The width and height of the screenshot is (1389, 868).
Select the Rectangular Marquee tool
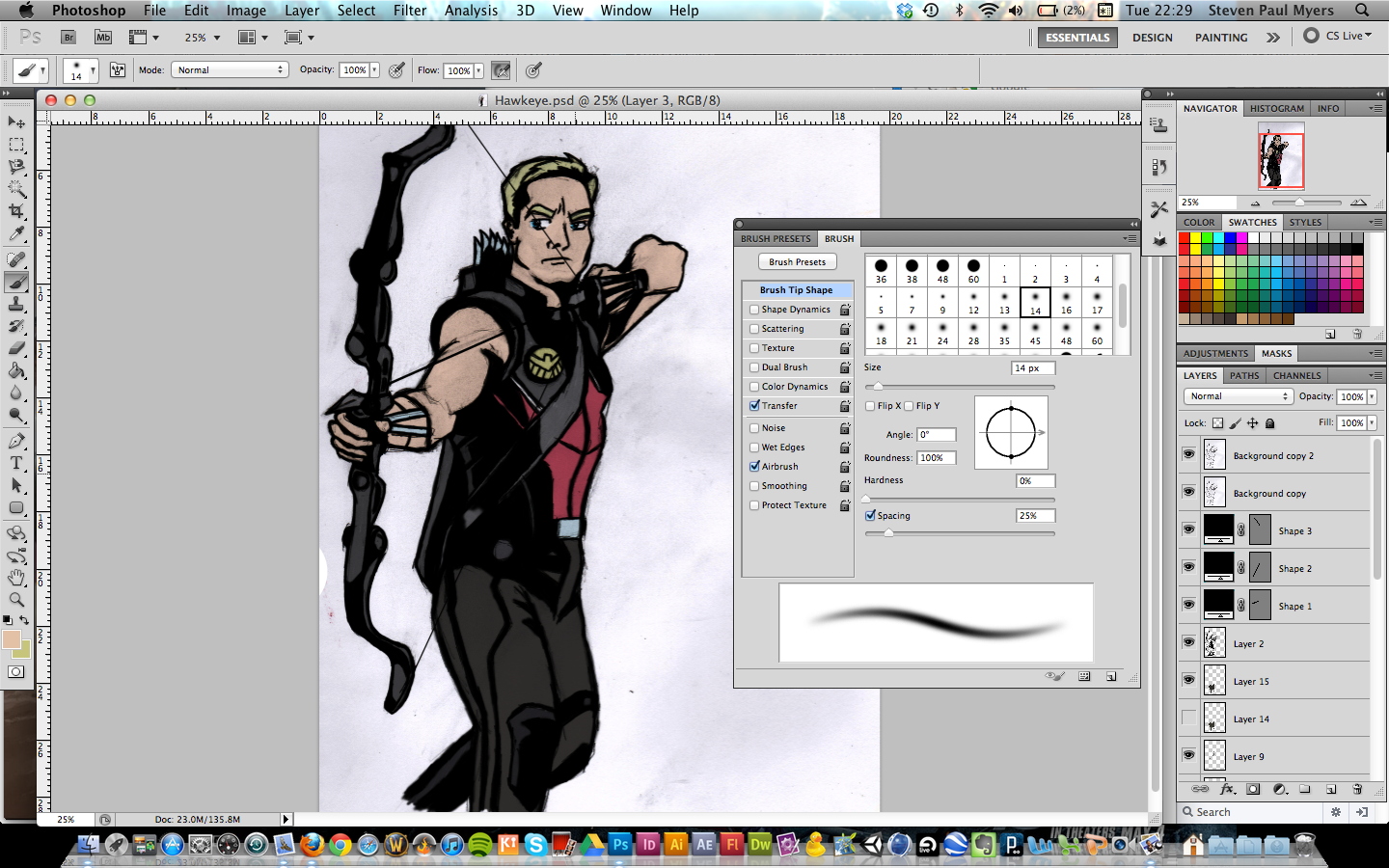click(16, 145)
